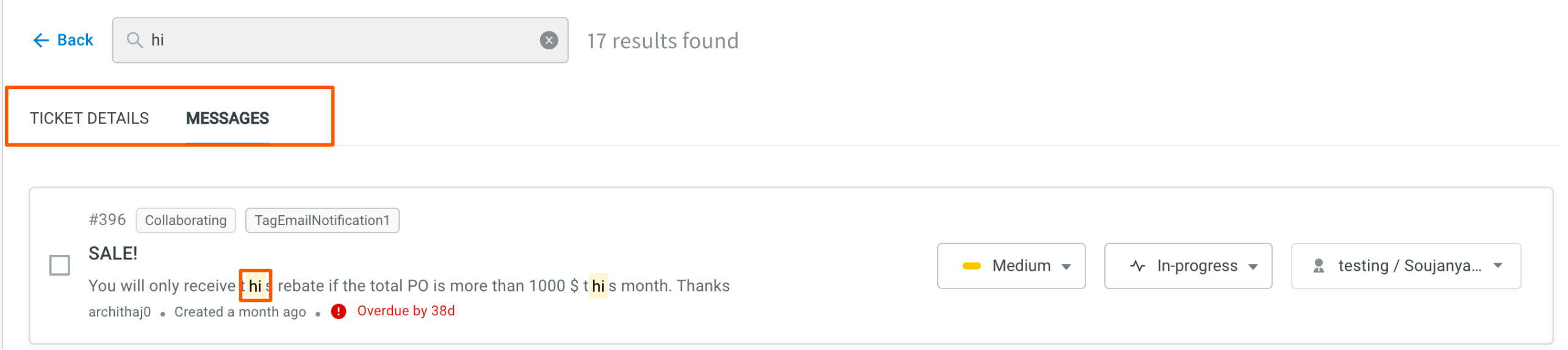The image size is (1568, 350).
Task: Click the Overdue by 38d label
Action: click(x=406, y=311)
